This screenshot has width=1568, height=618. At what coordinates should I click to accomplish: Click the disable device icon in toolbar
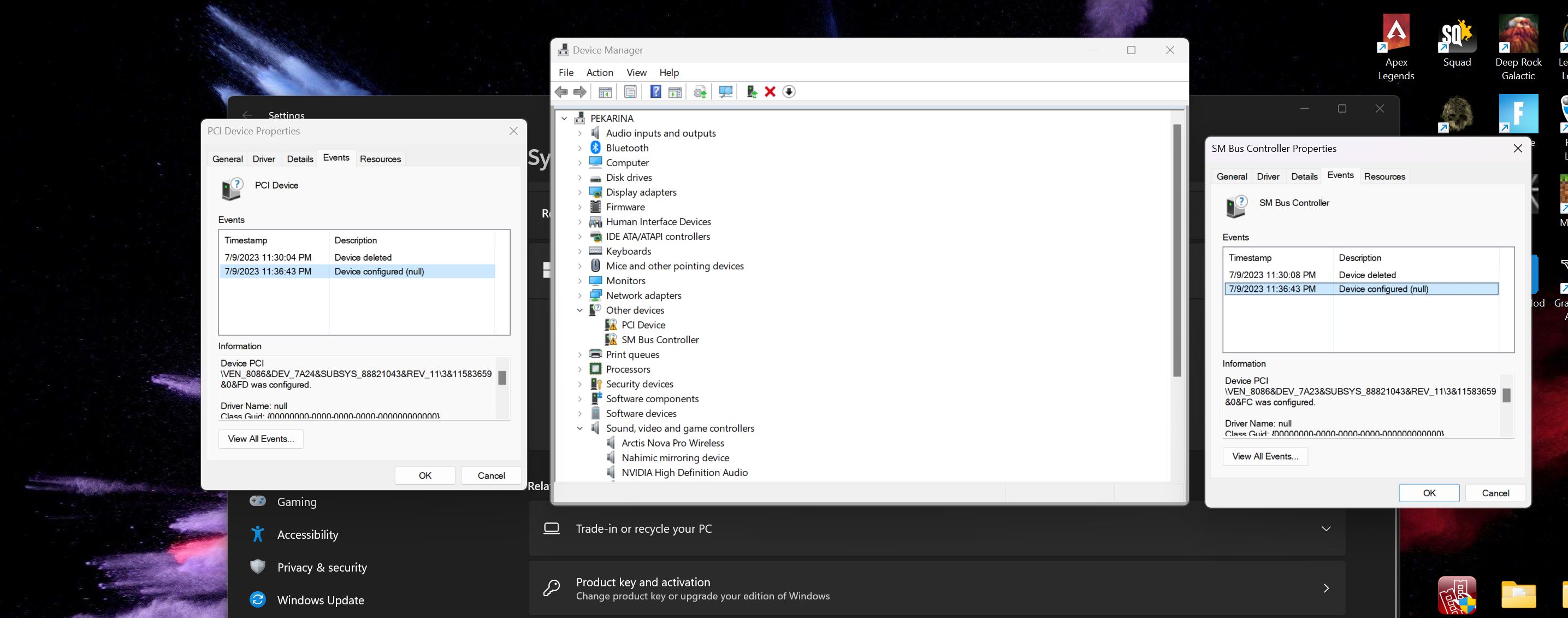(x=788, y=91)
